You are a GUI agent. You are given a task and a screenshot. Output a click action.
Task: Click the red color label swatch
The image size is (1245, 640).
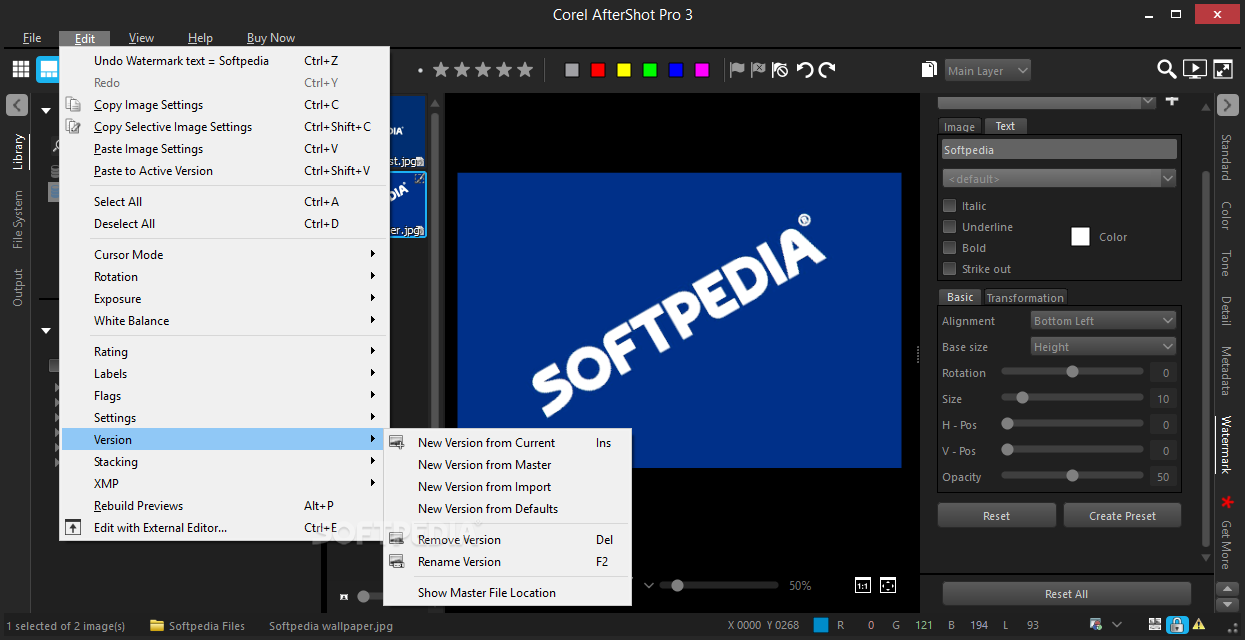pyautogui.click(x=598, y=70)
